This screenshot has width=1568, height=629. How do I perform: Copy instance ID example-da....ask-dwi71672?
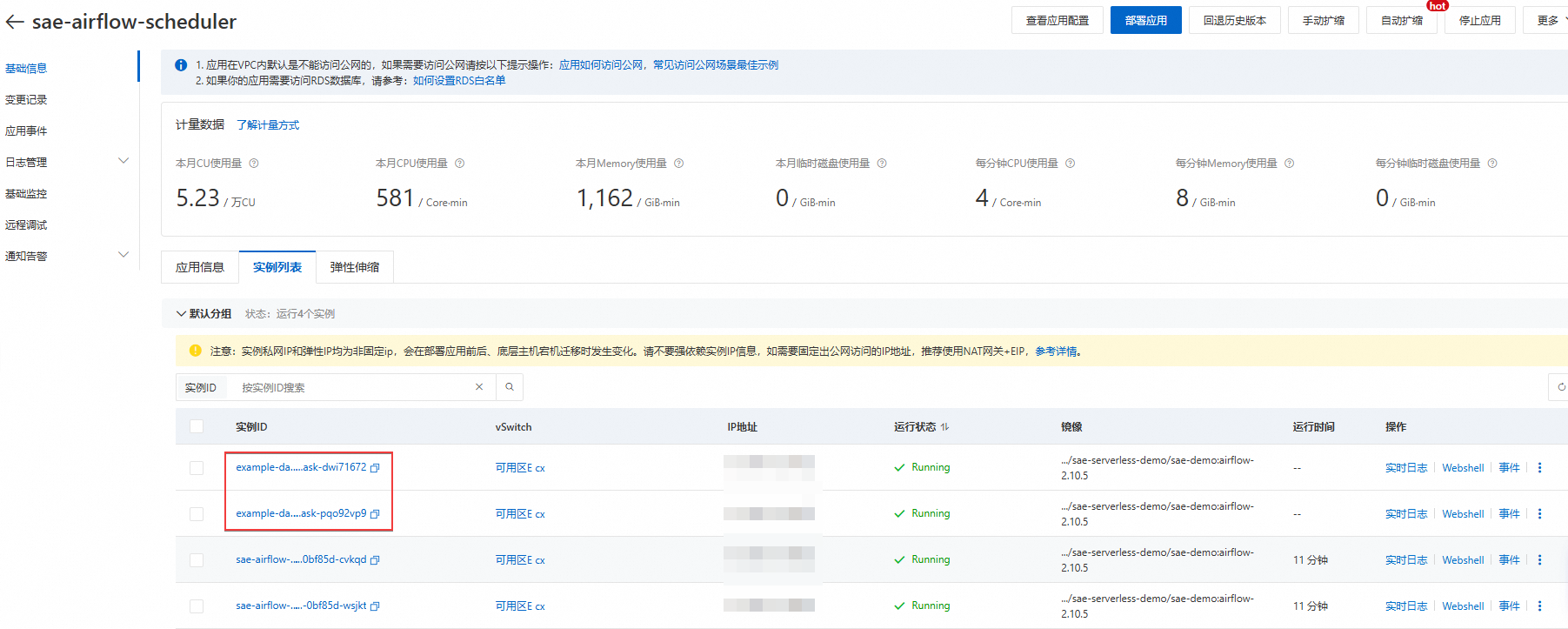[376, 468]
